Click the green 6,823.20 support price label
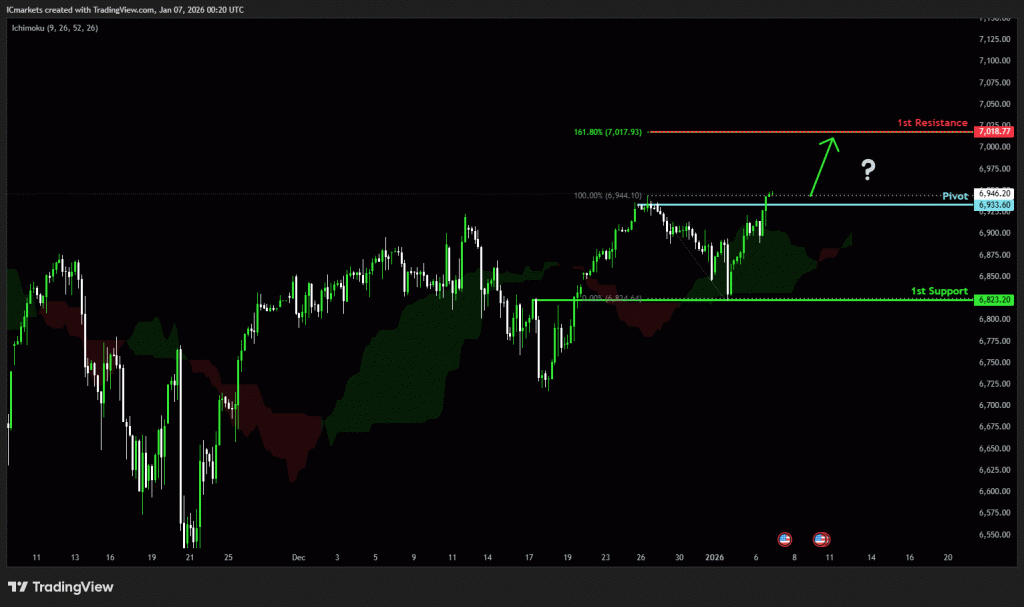Screen dimensions: 1024x607 [x=997, y=299]
